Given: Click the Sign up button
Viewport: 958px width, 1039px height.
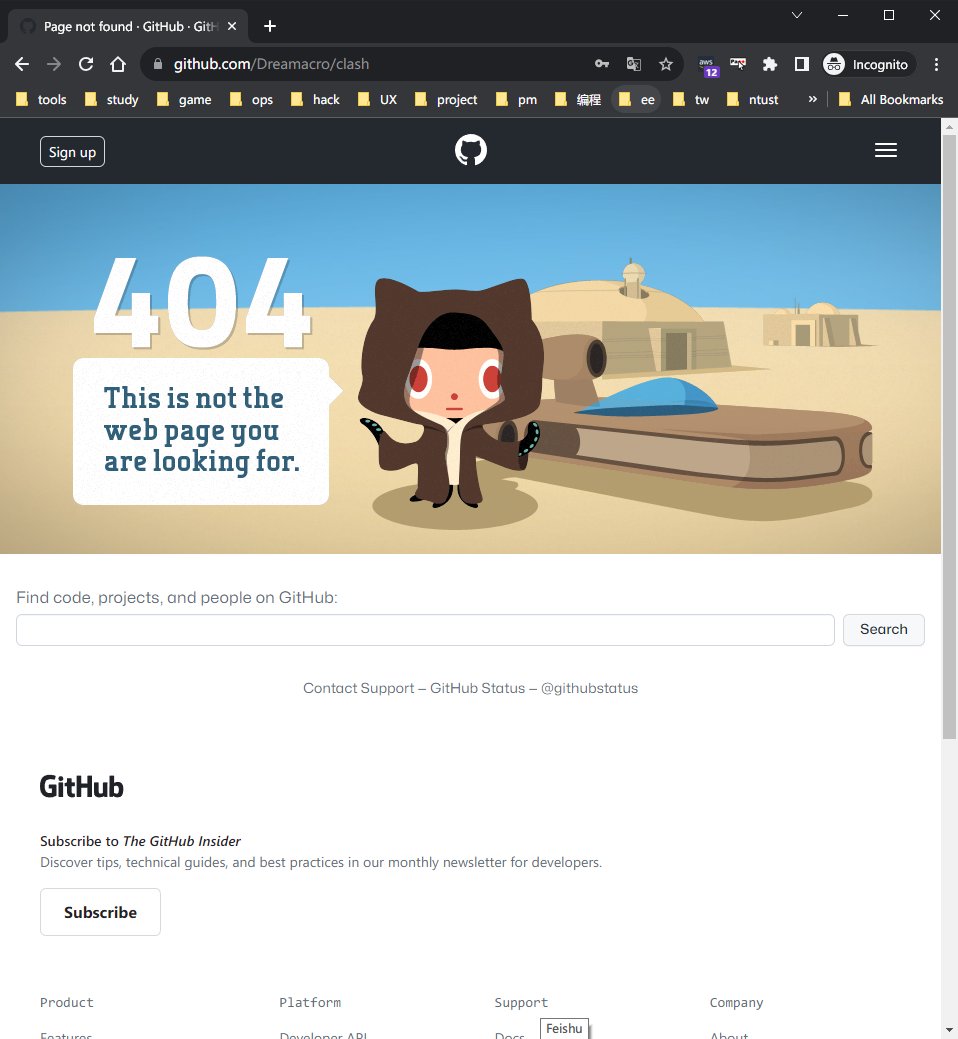Looking at the screenshot, I should 72,152.
